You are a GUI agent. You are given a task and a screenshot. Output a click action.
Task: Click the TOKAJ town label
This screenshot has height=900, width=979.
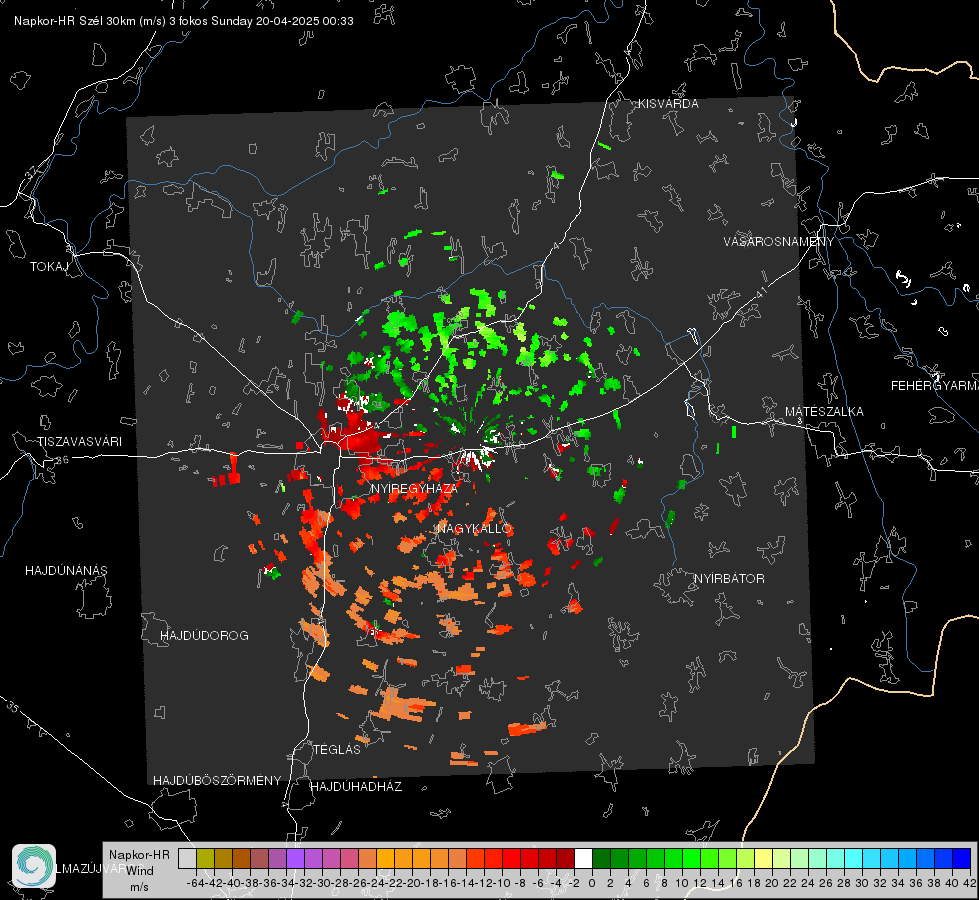click(x=49, y=267)
